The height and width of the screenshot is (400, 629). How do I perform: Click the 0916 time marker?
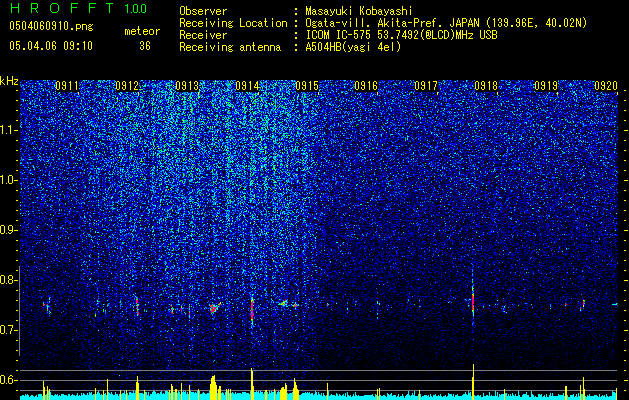tap(366, 86)
